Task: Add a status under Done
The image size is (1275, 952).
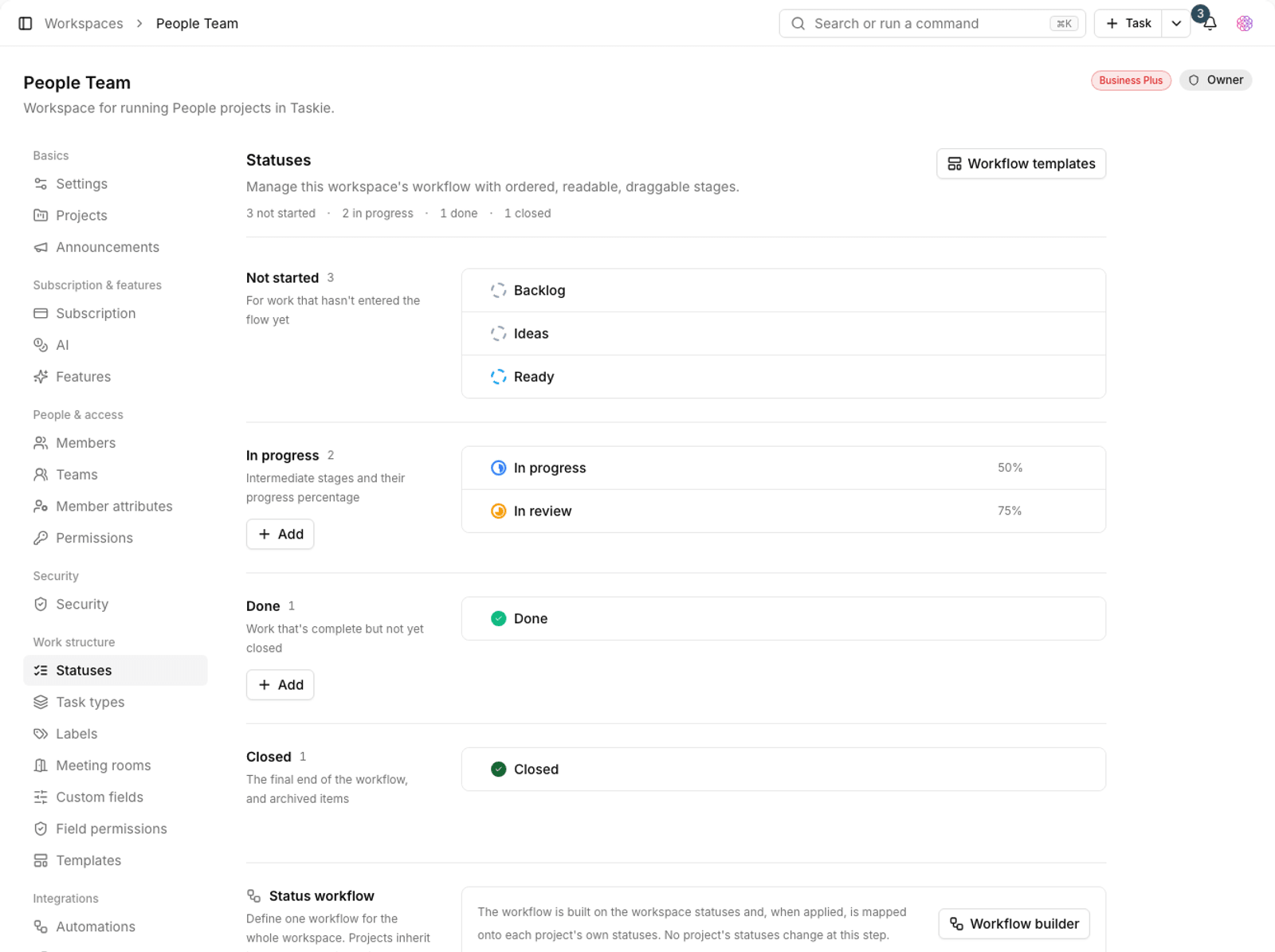Action: pyautogui.click(x=280, y=684)
